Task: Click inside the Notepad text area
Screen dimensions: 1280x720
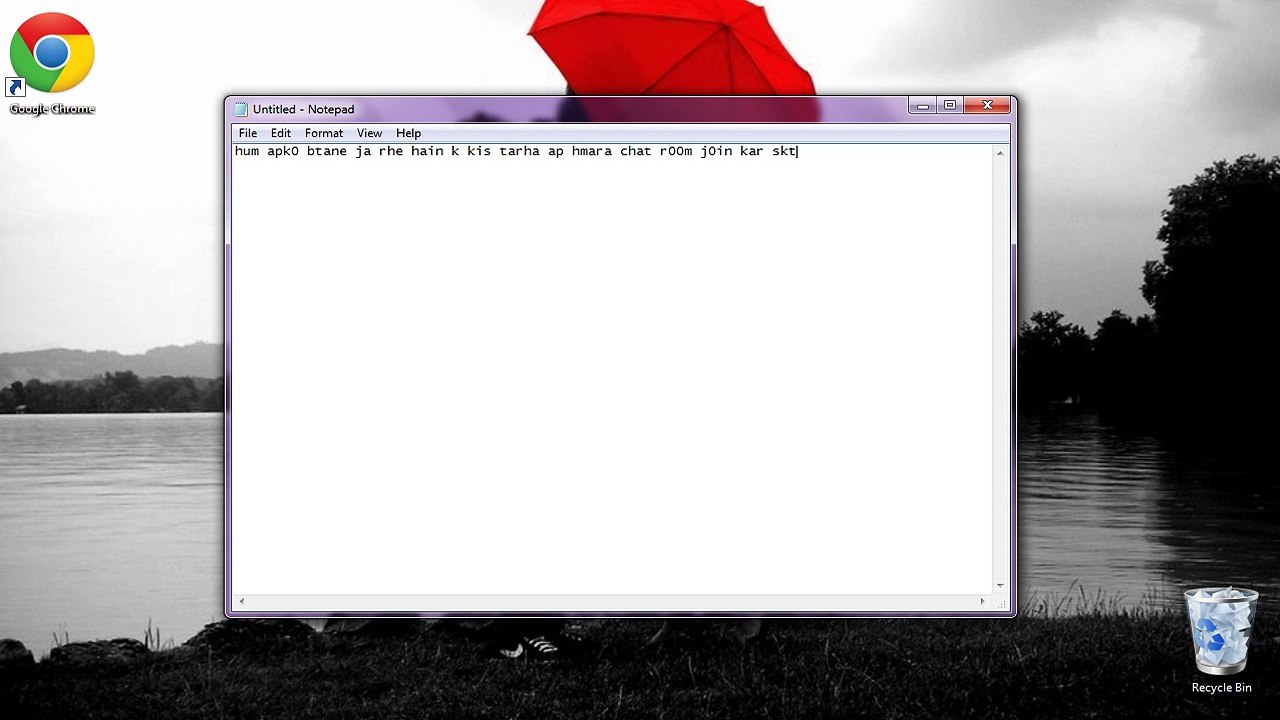Action: point(612,370)
